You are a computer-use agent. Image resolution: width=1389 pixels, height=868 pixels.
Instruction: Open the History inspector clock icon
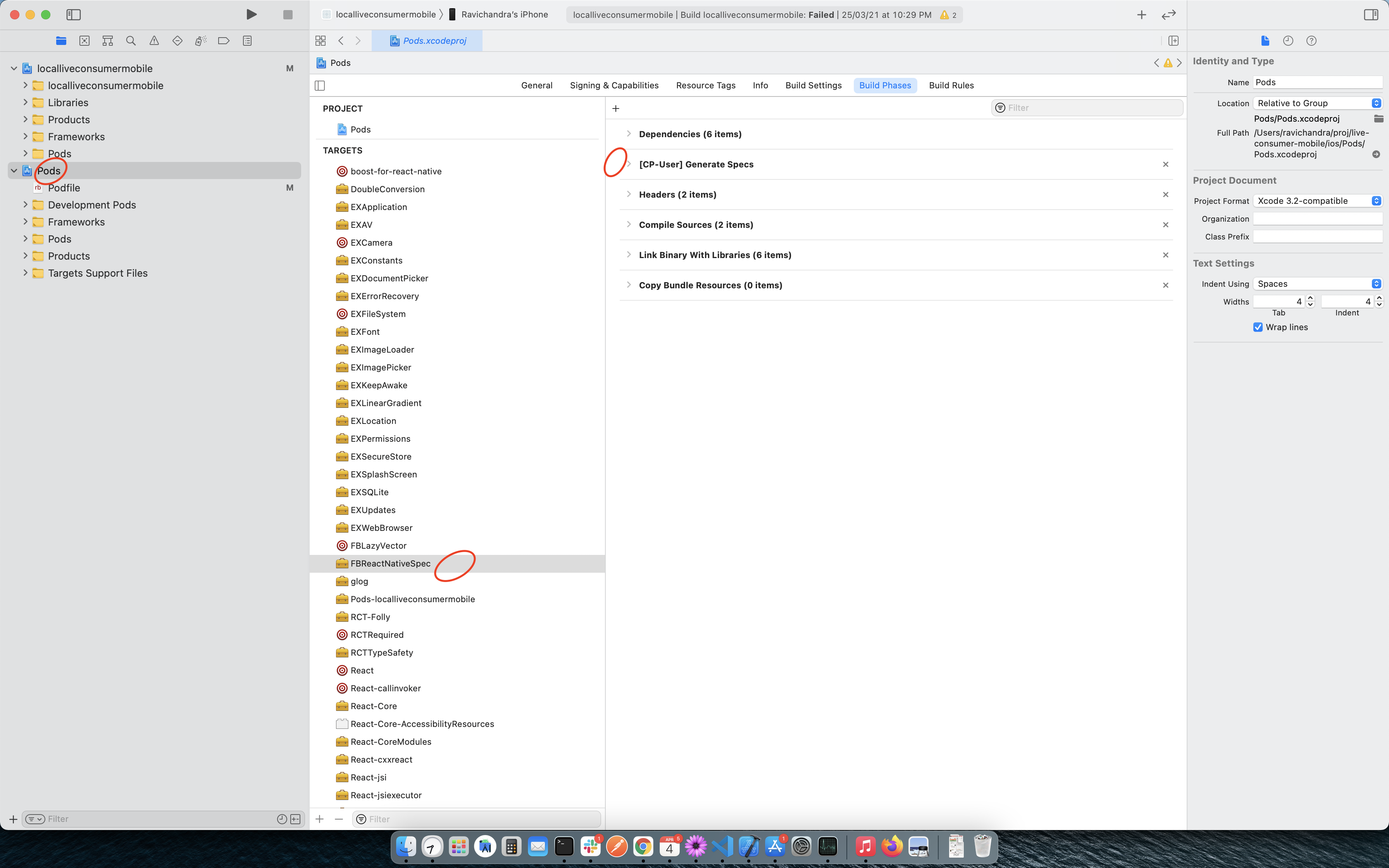1288,40
